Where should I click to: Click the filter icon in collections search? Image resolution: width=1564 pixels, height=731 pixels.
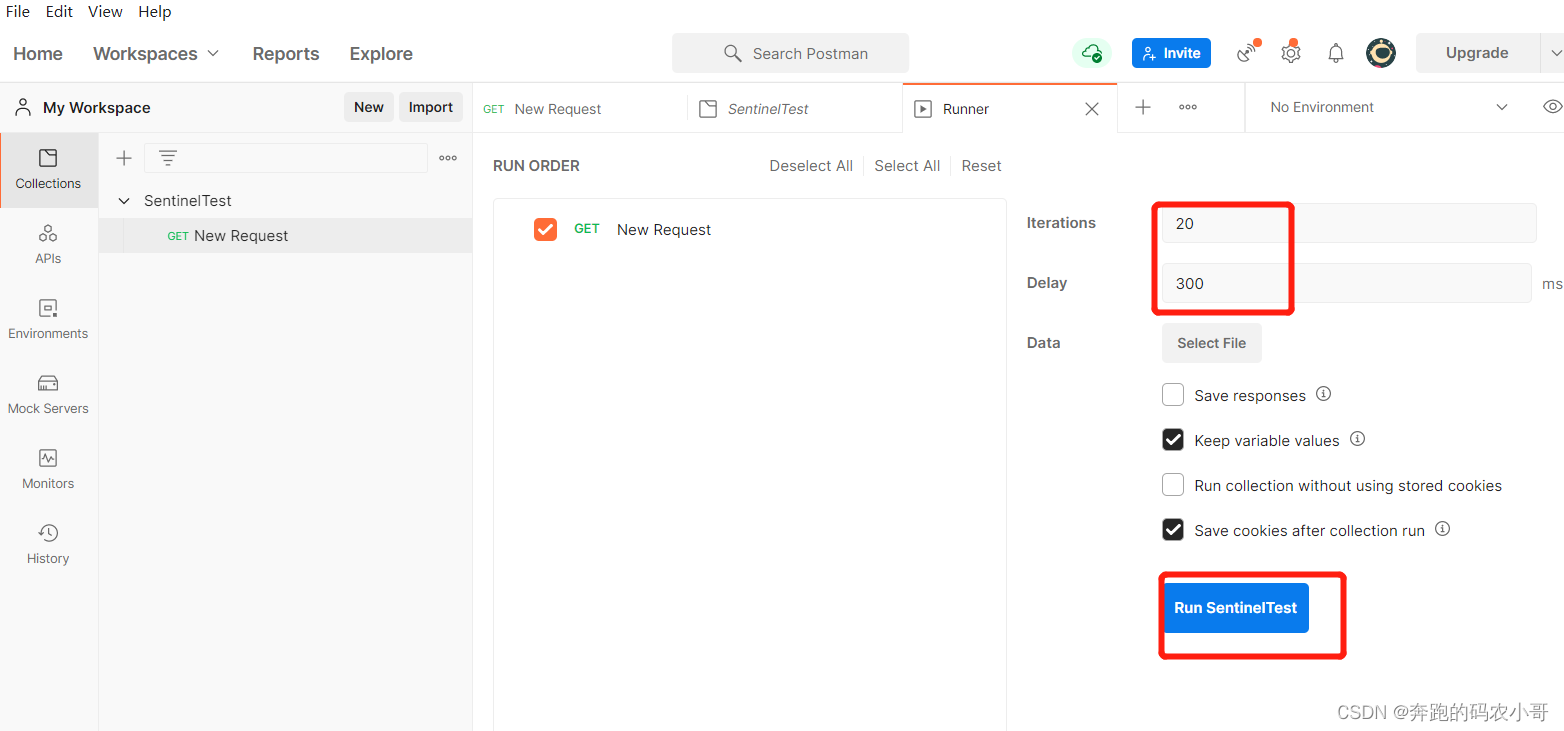[x=168, y=158]
